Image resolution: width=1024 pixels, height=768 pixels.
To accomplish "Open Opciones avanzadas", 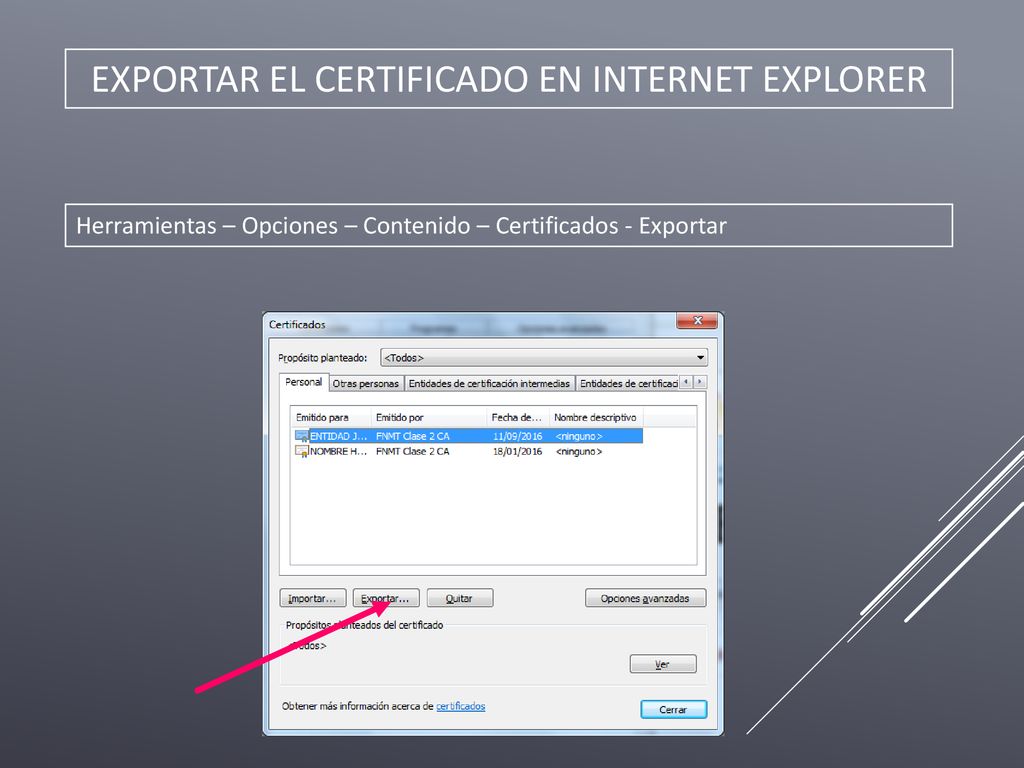I will (x=645, y=598).
